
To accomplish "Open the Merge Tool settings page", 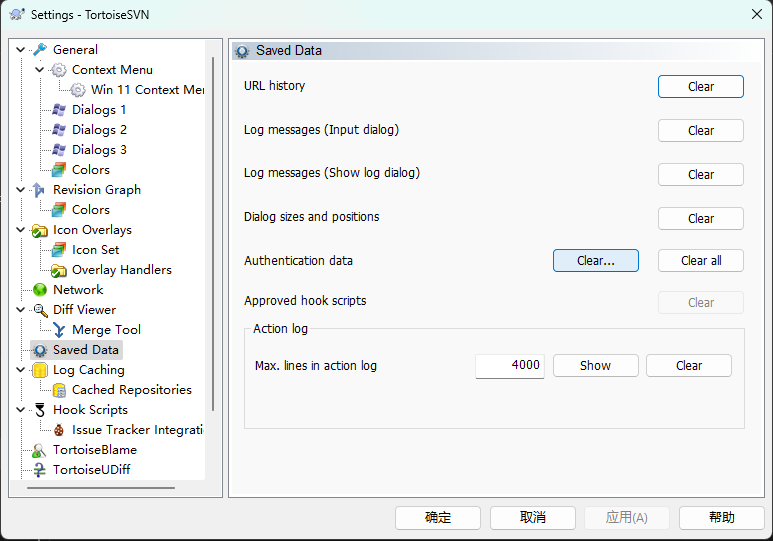I will click(x=106, y=329).
